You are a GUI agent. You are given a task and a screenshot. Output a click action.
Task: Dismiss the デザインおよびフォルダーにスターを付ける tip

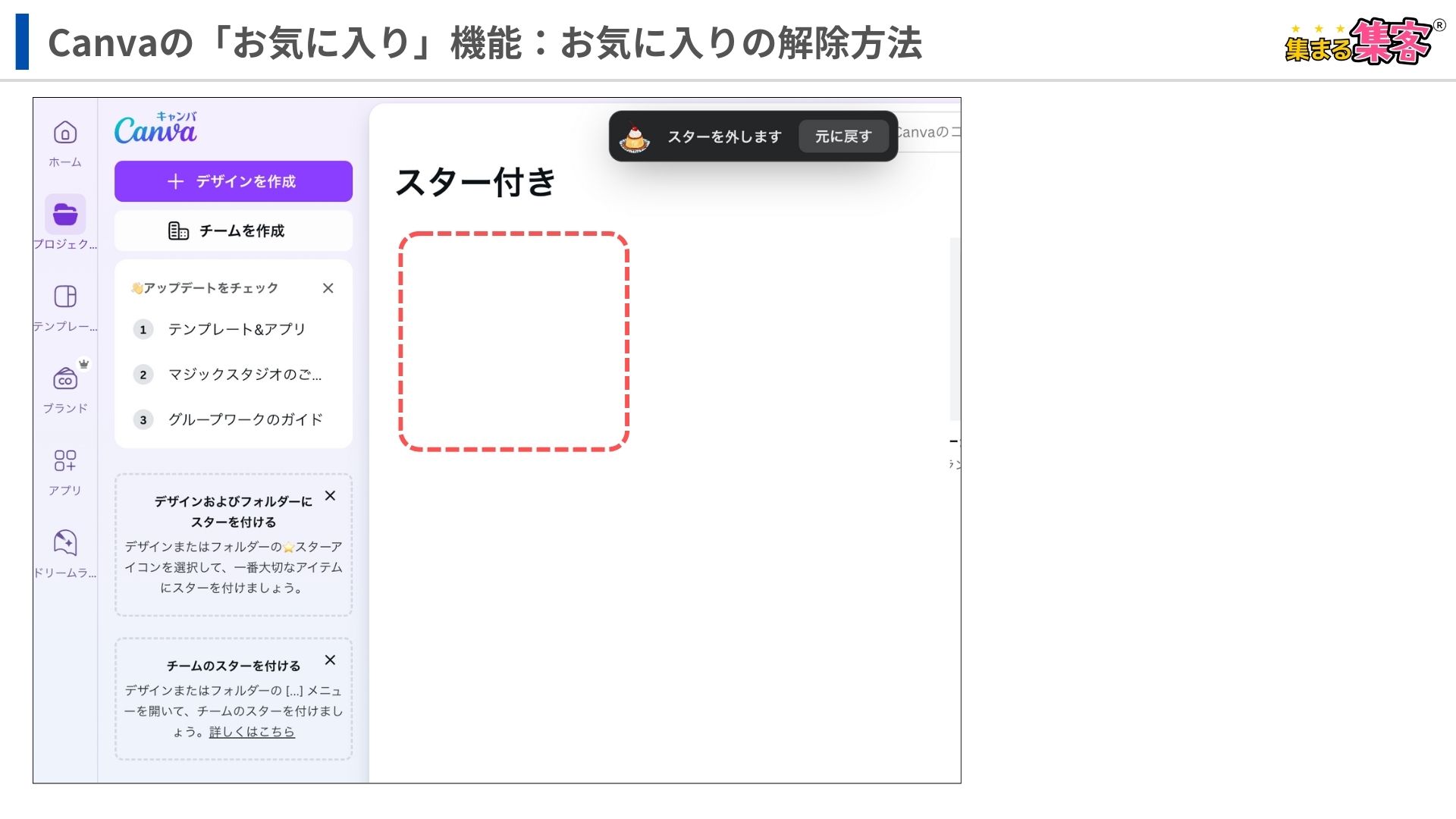coord(330,496)
